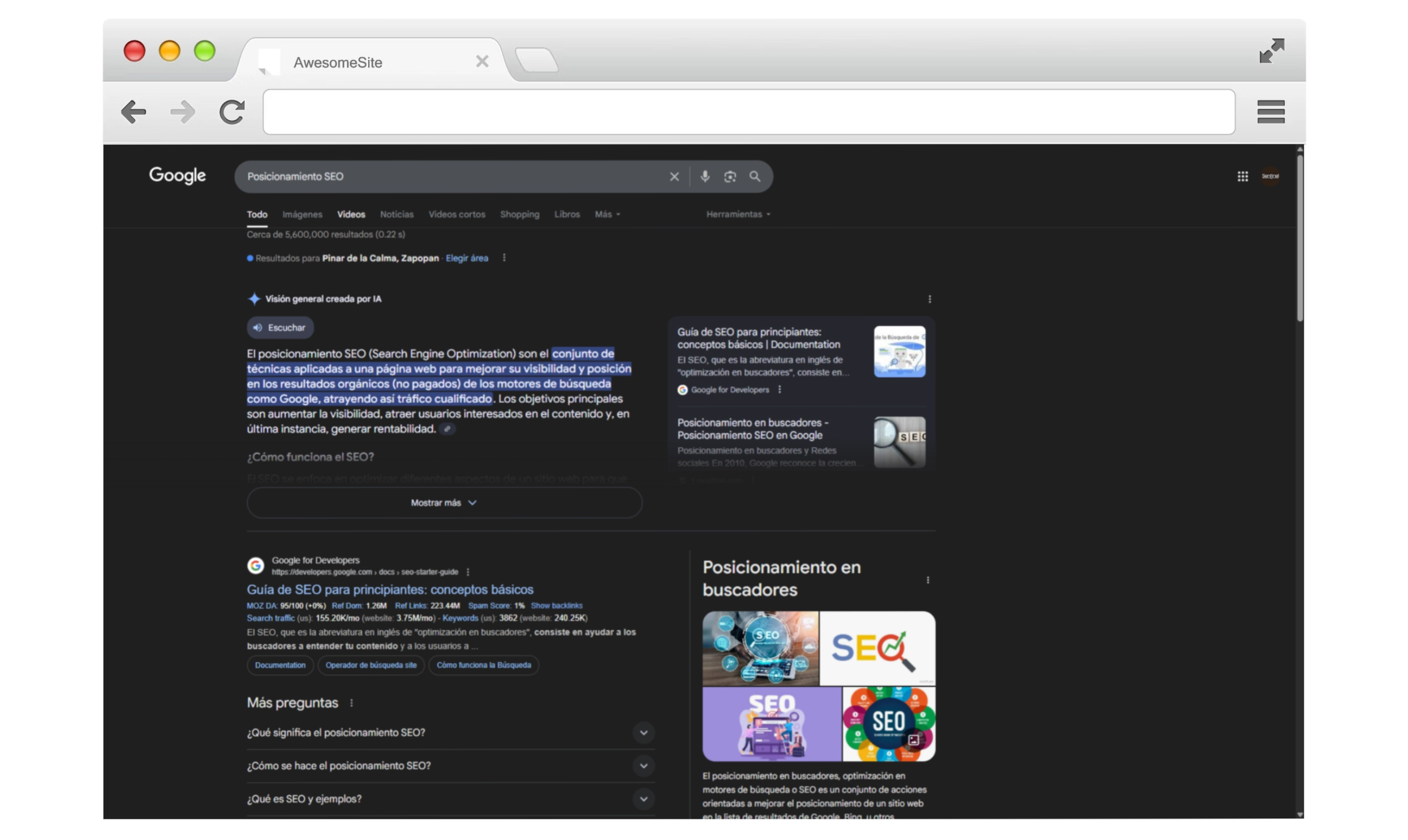The height and width of the screenshot is (840, 1408).
Task: Click Posicionamiento en buscadores panel title
Action: pyautogui.click(x=781, y=579)
